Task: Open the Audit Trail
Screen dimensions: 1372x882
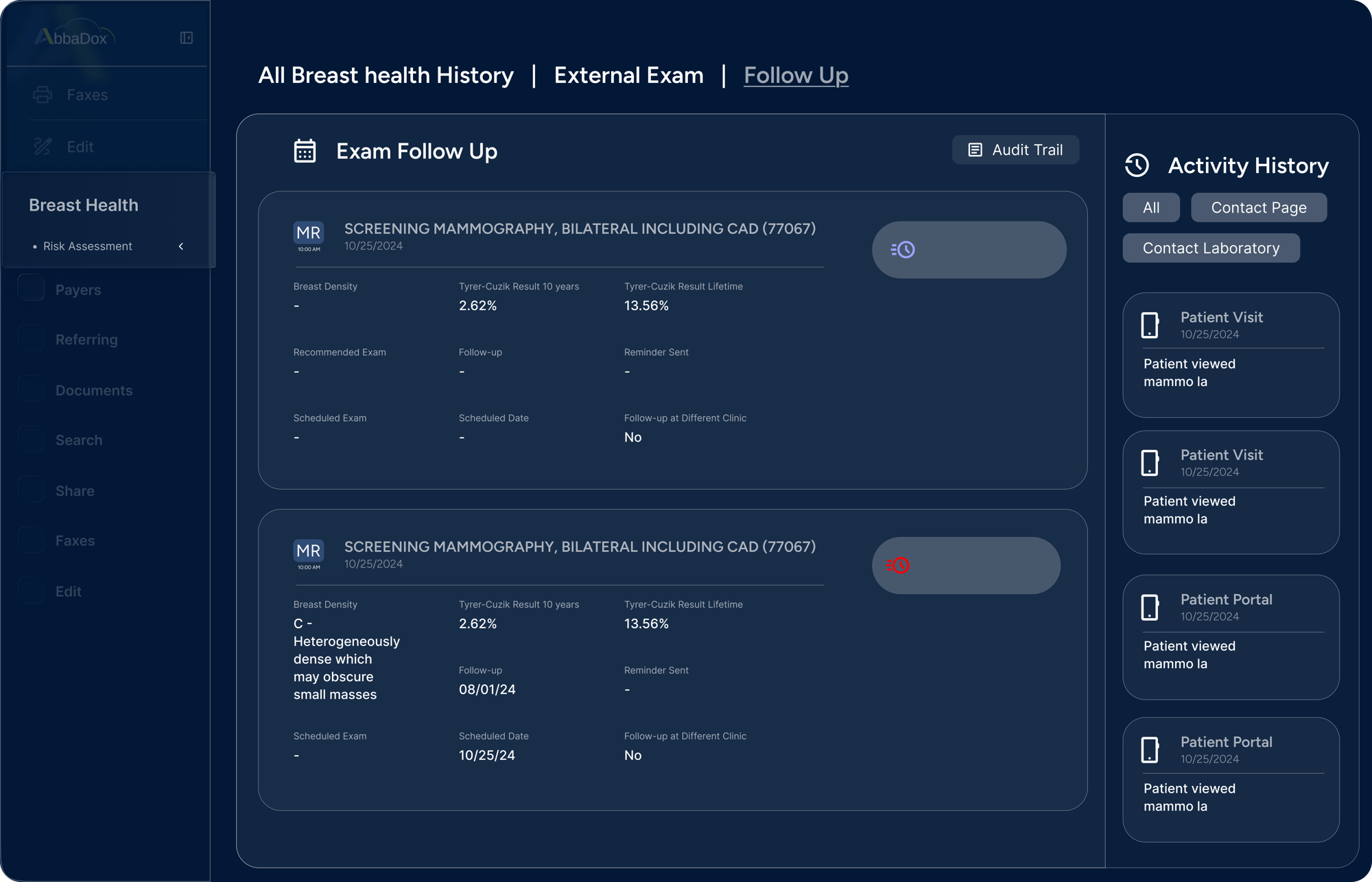Action: pyautogui.click(x=1015, y=150)
